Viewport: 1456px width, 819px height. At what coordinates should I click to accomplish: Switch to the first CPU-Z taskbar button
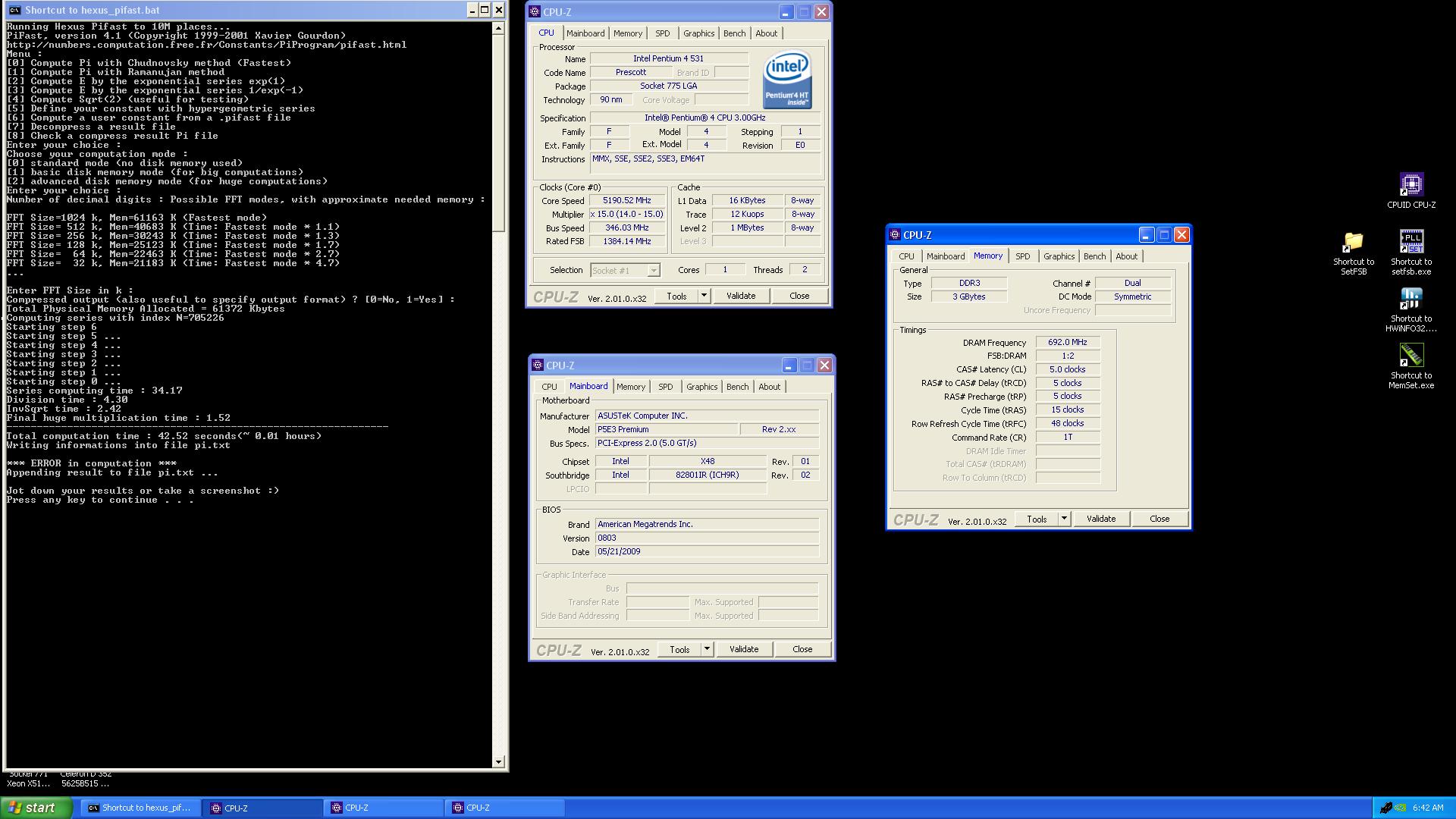[262, 808]
